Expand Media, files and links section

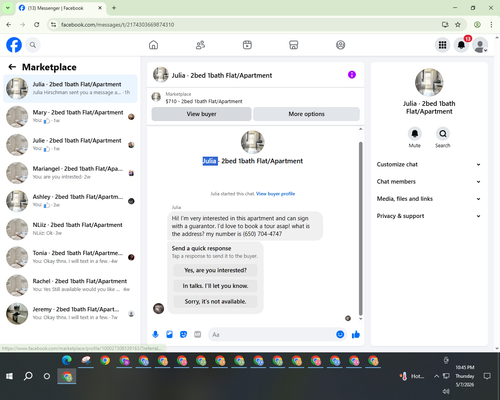click(x=429, y=199)
